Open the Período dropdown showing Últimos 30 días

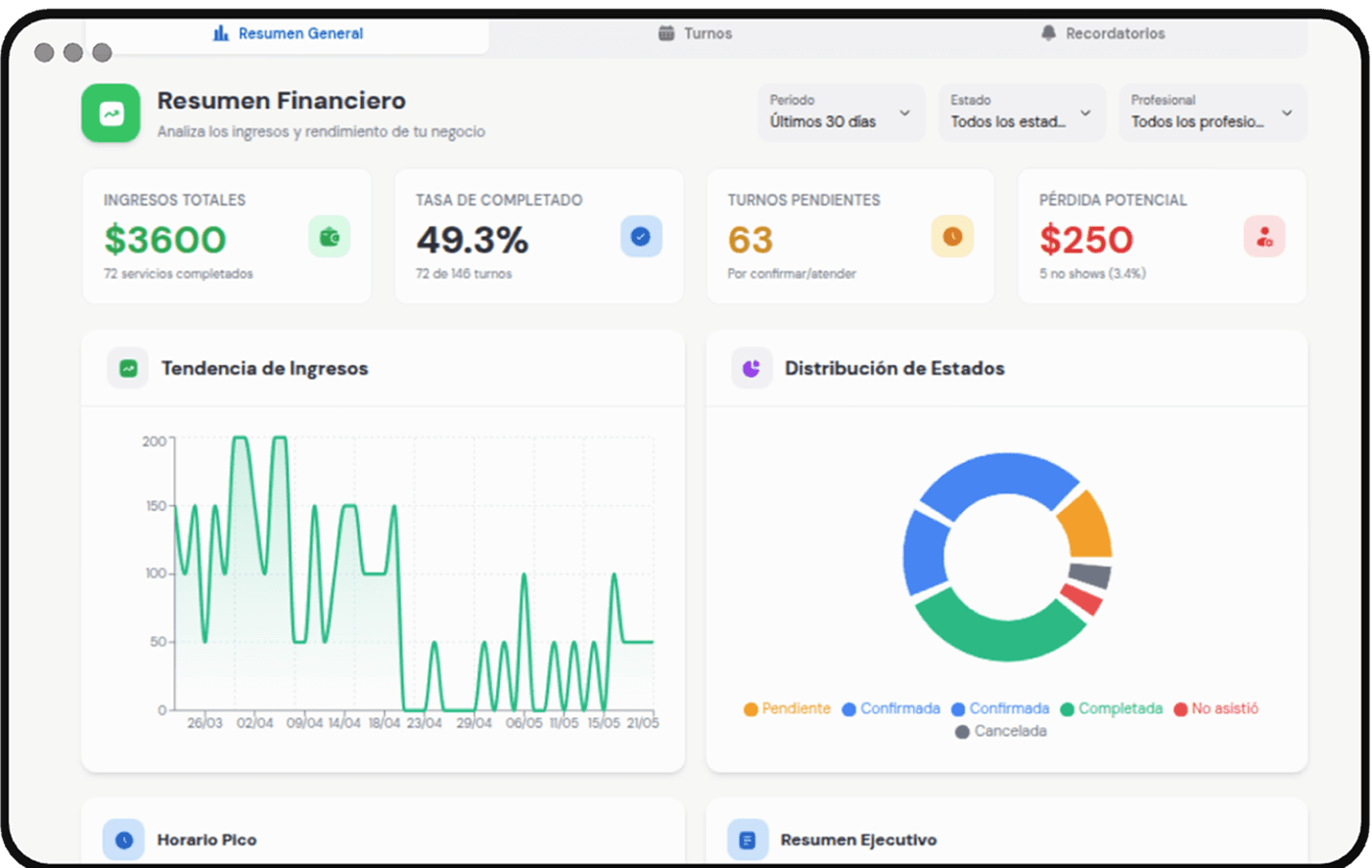click(x=841, y=113)
